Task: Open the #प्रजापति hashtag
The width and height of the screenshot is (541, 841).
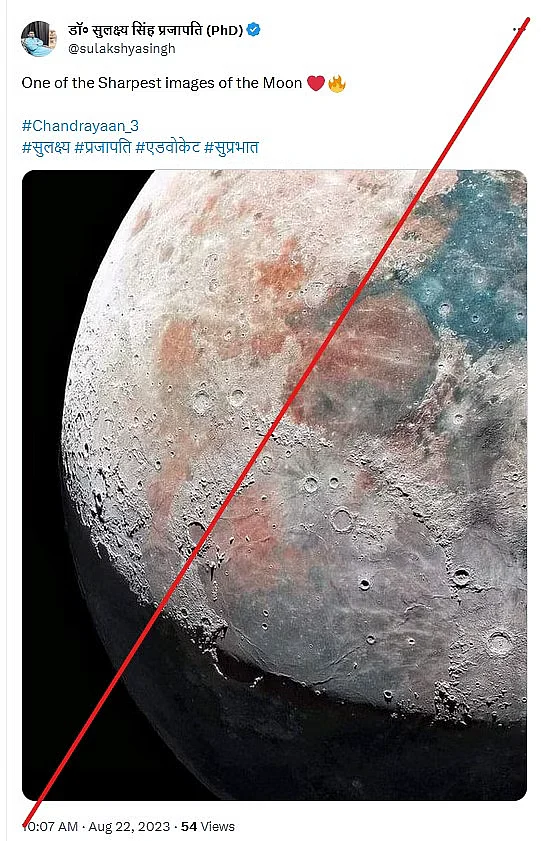Action: point(102,147)
